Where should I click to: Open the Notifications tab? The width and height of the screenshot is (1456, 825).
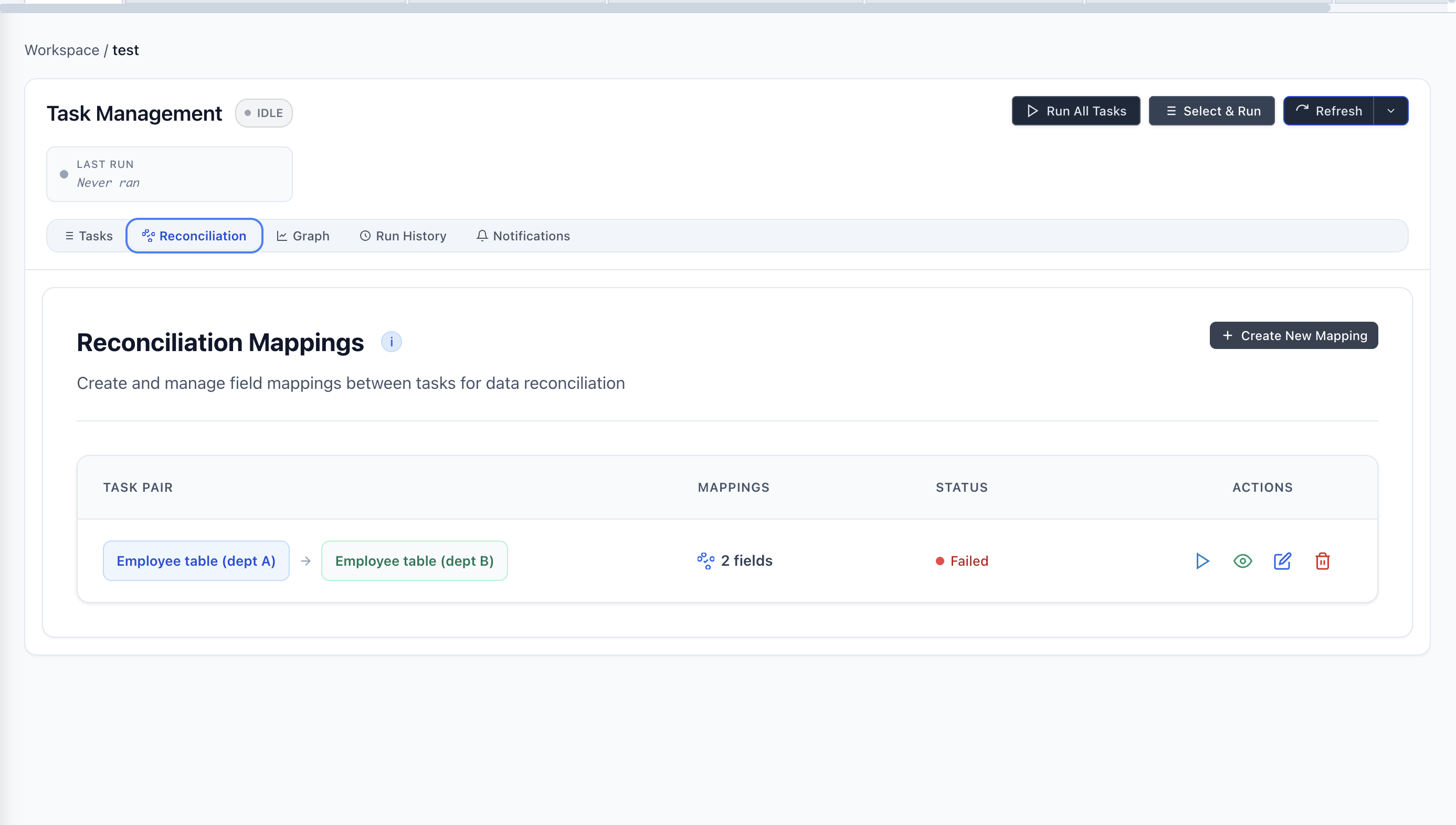point(523,236)
